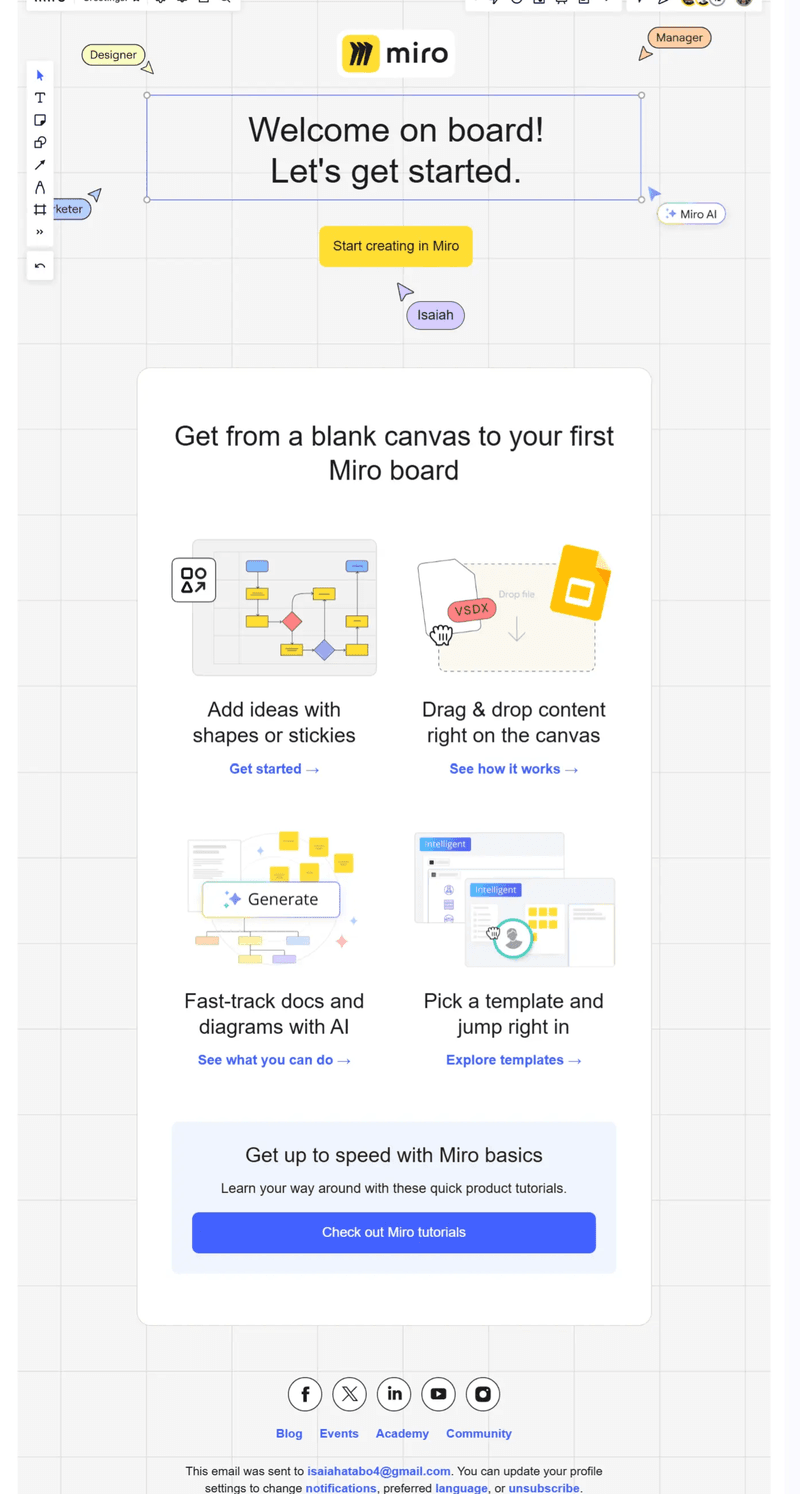Screen dimensions: 800x1494
Task: Select the frame tool icon
Action: 40,209
